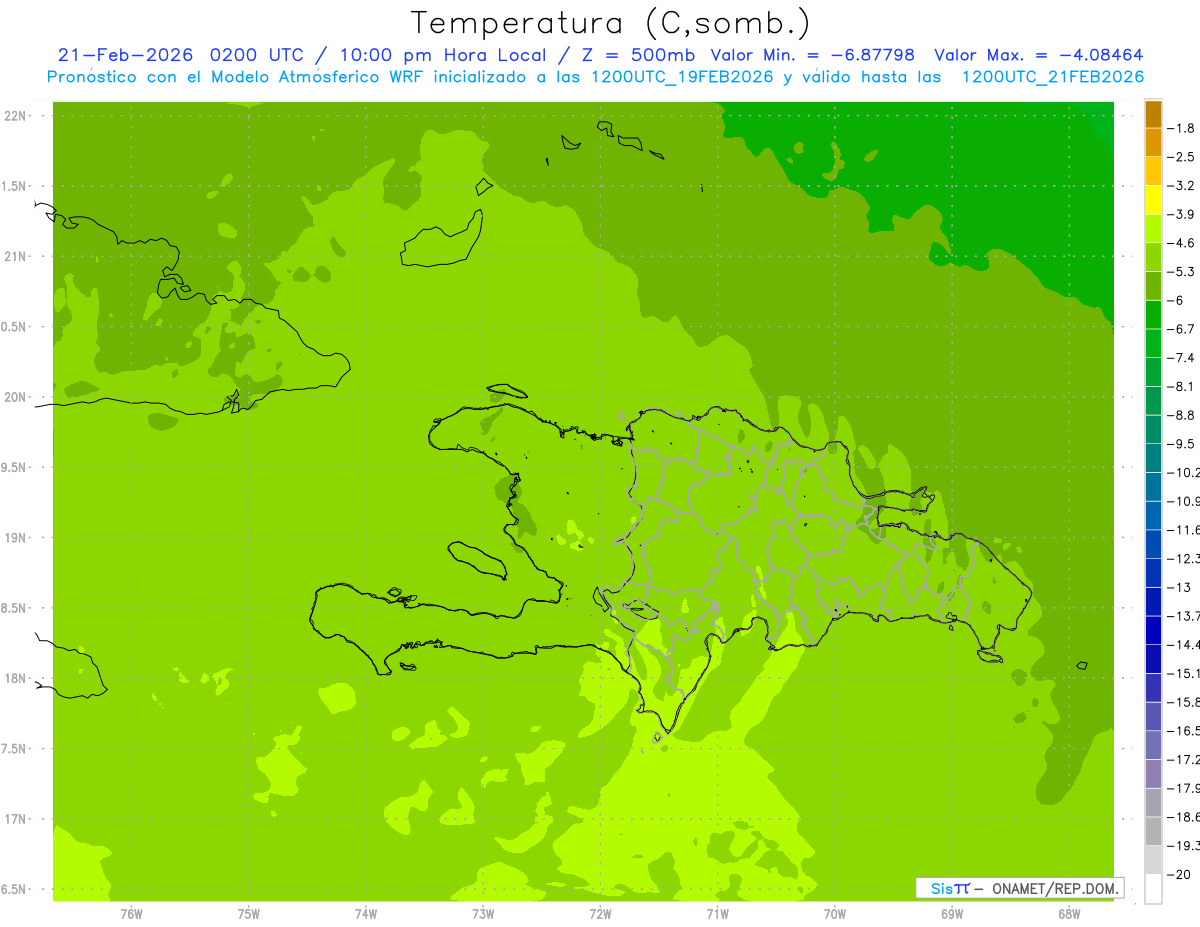Click the 'Valor Min. = -6.87798' text

[x=812, y=55]
